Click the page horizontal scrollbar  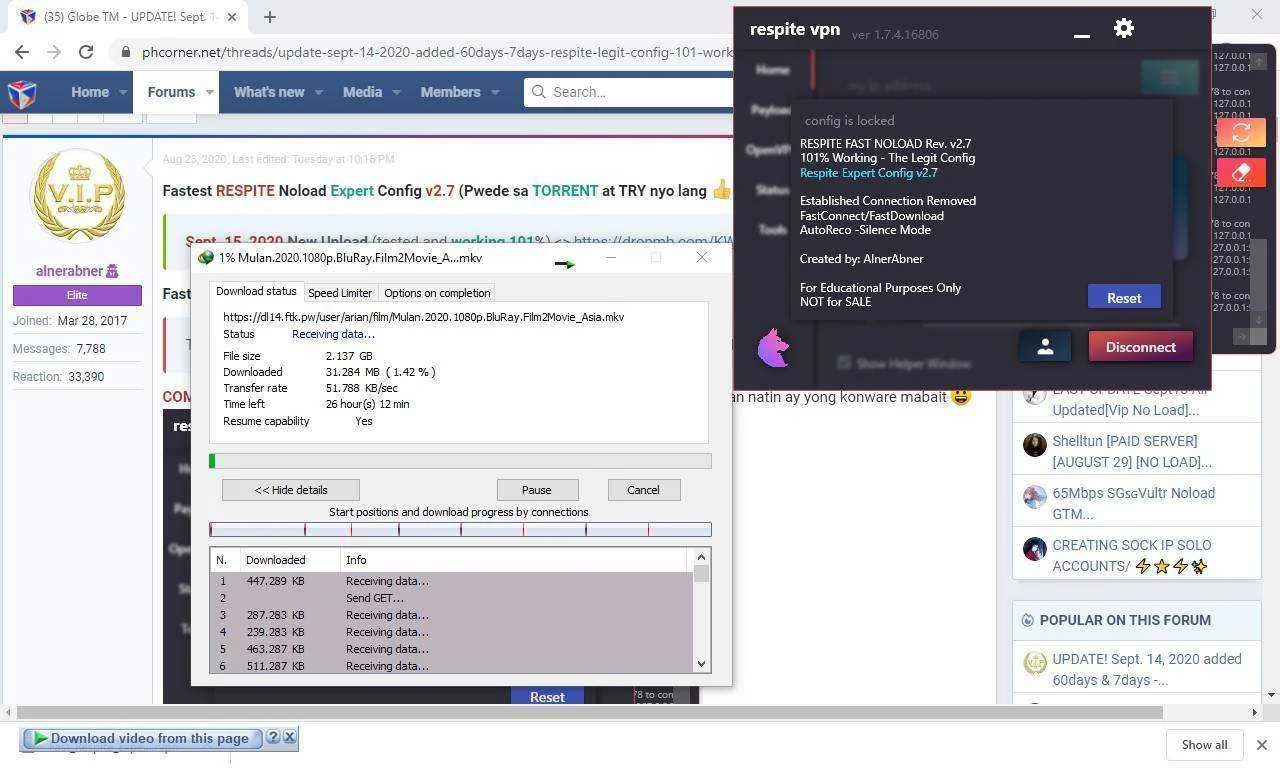590,712
